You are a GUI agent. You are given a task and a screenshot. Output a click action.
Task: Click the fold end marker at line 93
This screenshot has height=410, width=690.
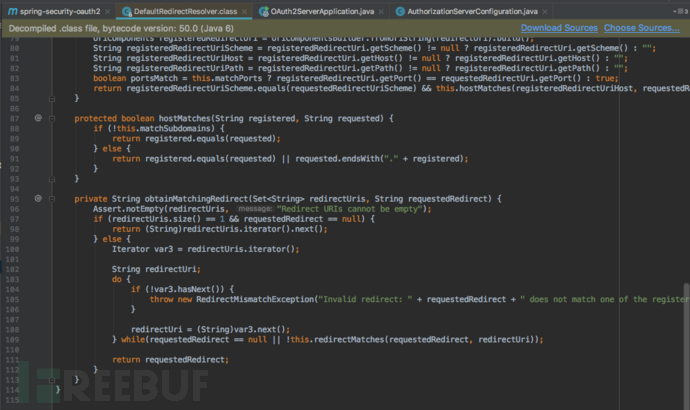pyautogui.click(x=52, y=179)
